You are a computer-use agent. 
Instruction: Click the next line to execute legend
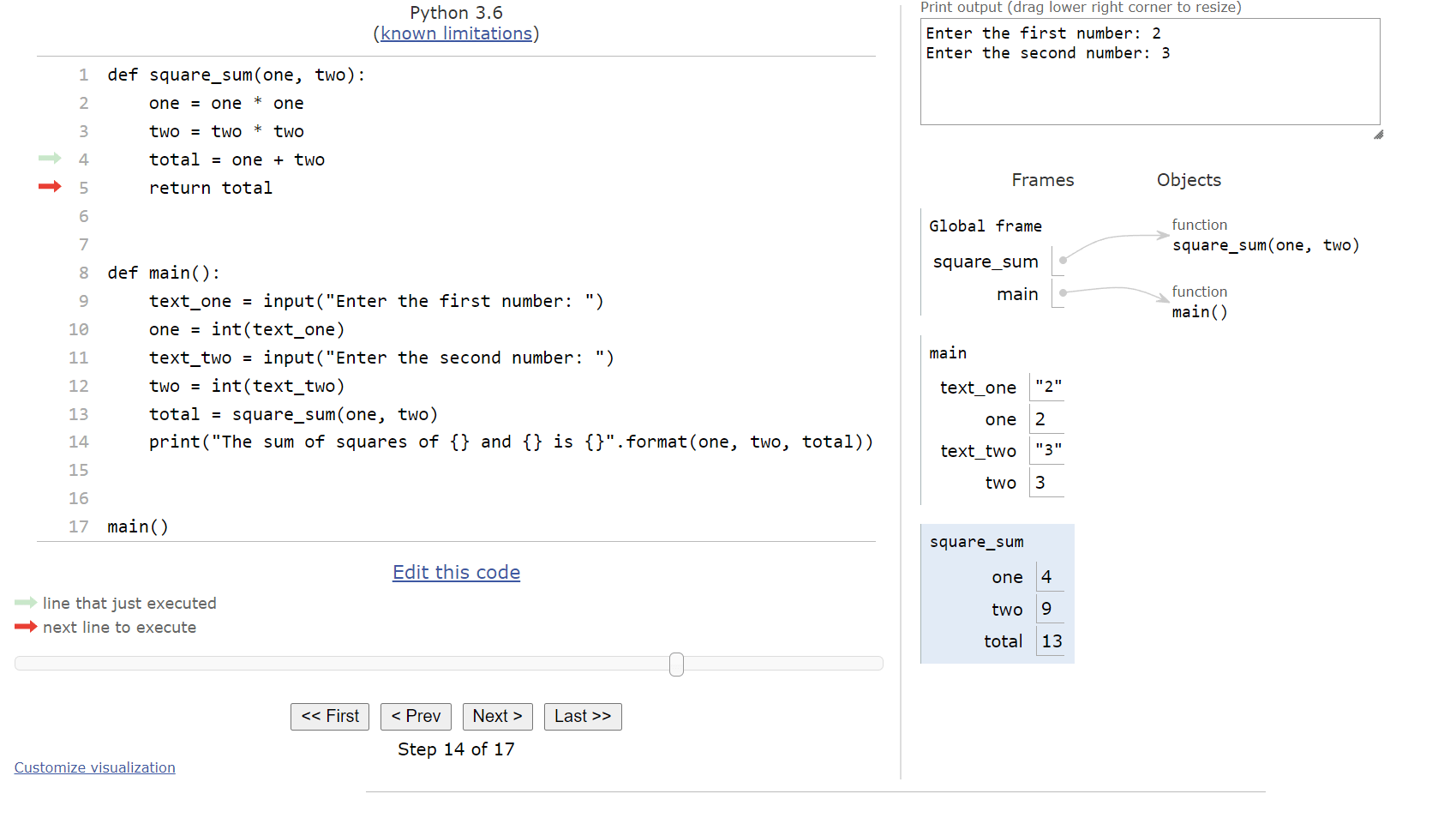[x=119, y=628]
